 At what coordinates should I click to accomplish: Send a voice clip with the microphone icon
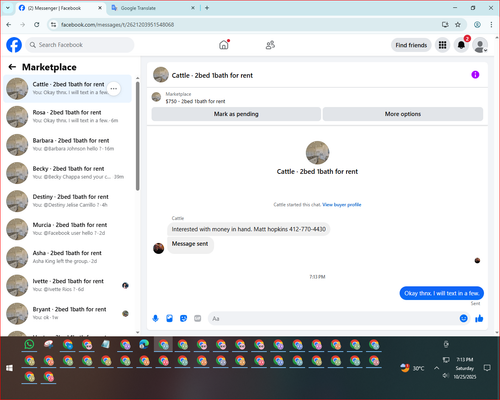(155, 318)
